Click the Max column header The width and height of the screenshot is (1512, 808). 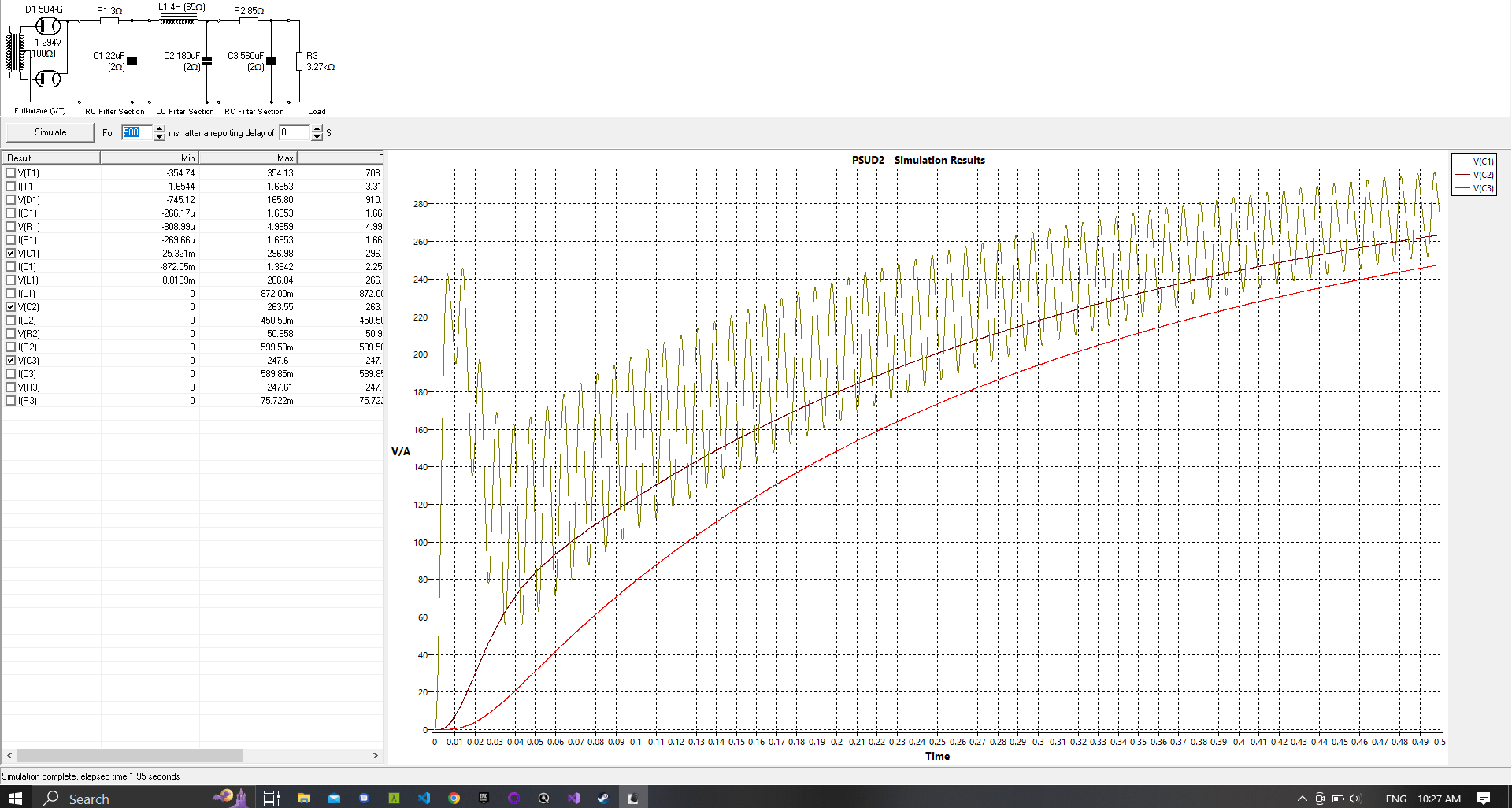point(248,158)
